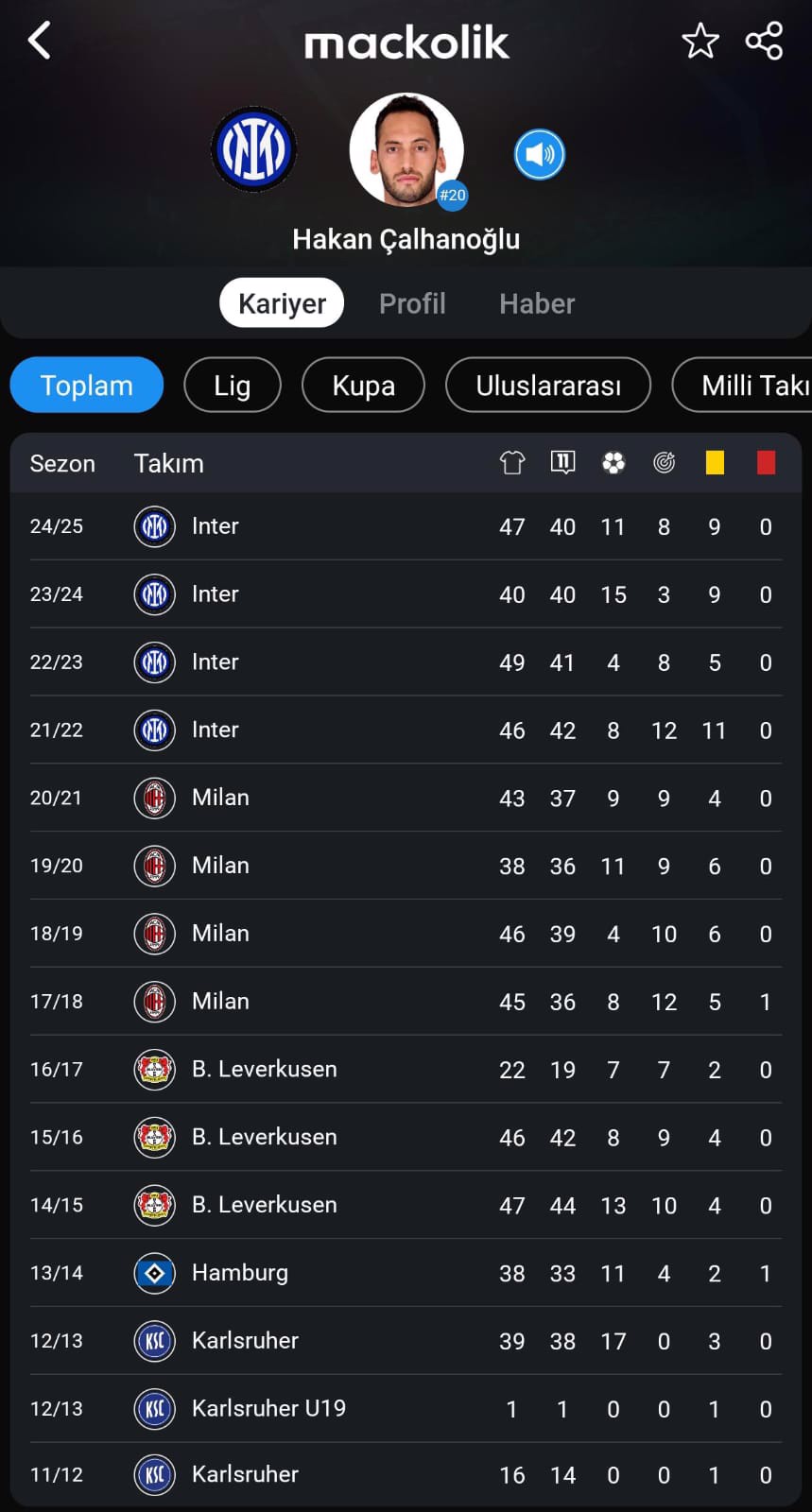Select the Uluslararası filter chip
The image size is (812, 1512).
548,385
